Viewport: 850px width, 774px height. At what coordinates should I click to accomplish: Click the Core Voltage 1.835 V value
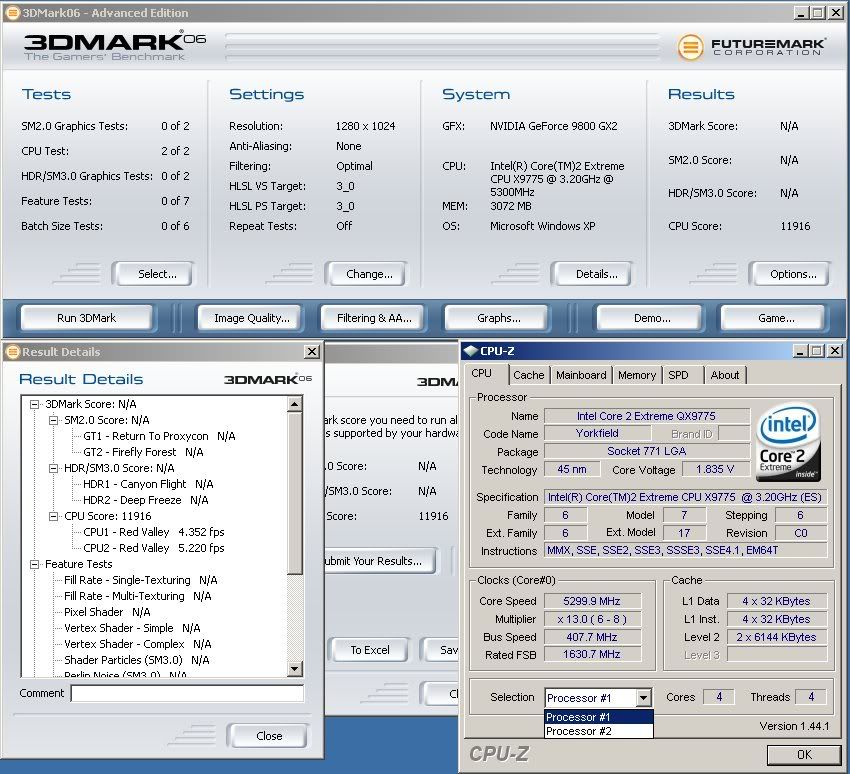click(715, 469)
